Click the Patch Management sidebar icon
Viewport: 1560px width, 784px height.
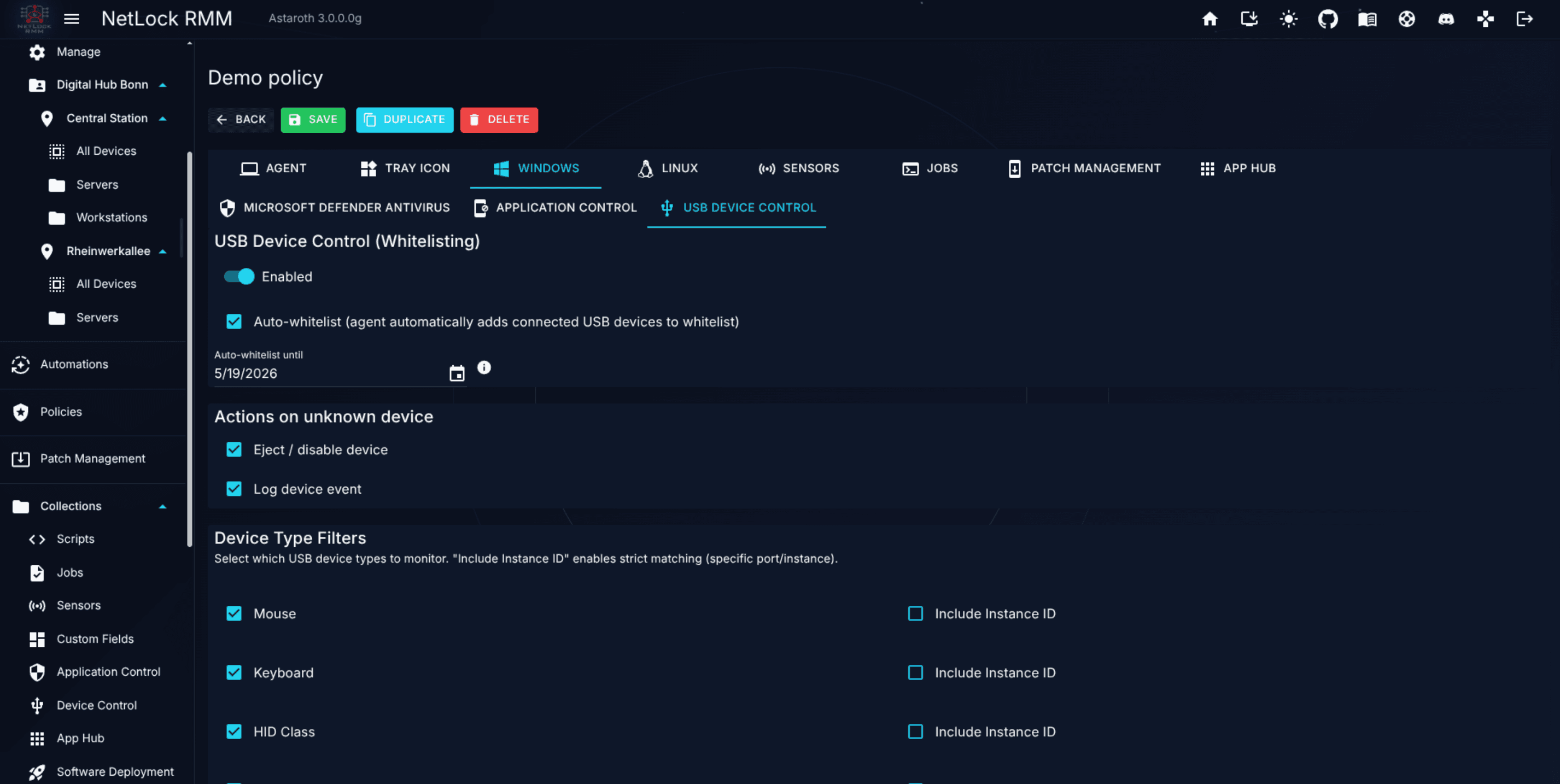point(21,459)
